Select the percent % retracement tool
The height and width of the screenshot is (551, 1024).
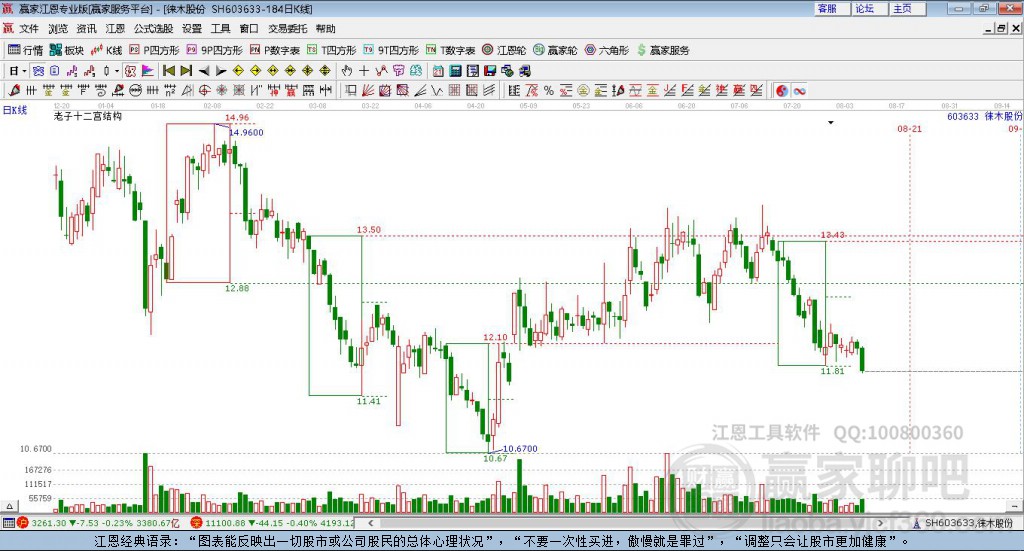coord(549,91)
